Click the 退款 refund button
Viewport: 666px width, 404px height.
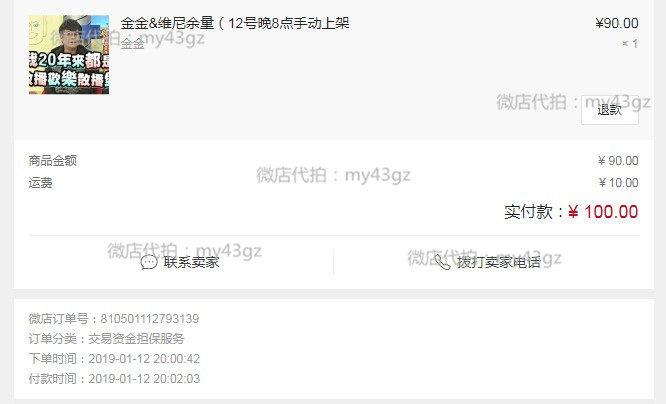[610, 110]
